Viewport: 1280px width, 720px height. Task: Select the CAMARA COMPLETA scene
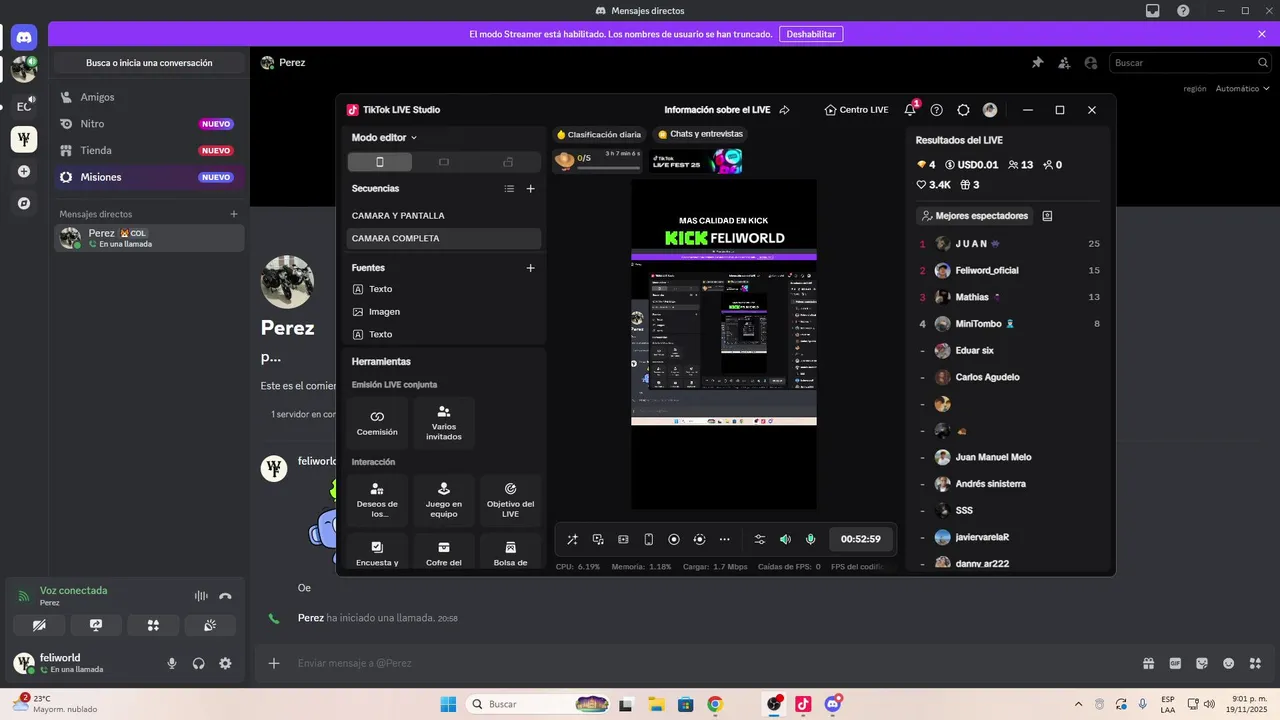tap(444, 238)
